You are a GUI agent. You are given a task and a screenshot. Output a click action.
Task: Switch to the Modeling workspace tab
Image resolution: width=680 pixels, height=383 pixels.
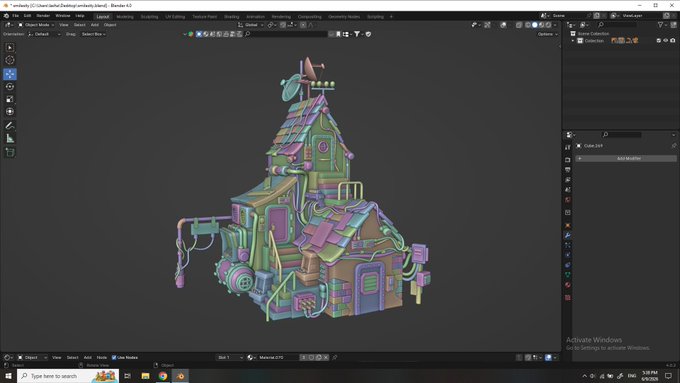tap(125, 16)
